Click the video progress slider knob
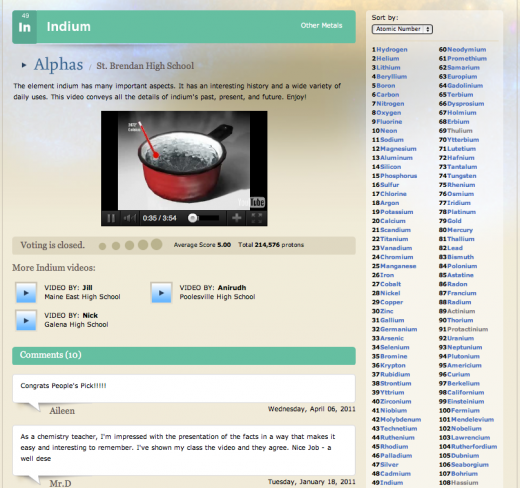The height and width of the screenshot is (488, 520). point(192,218)
